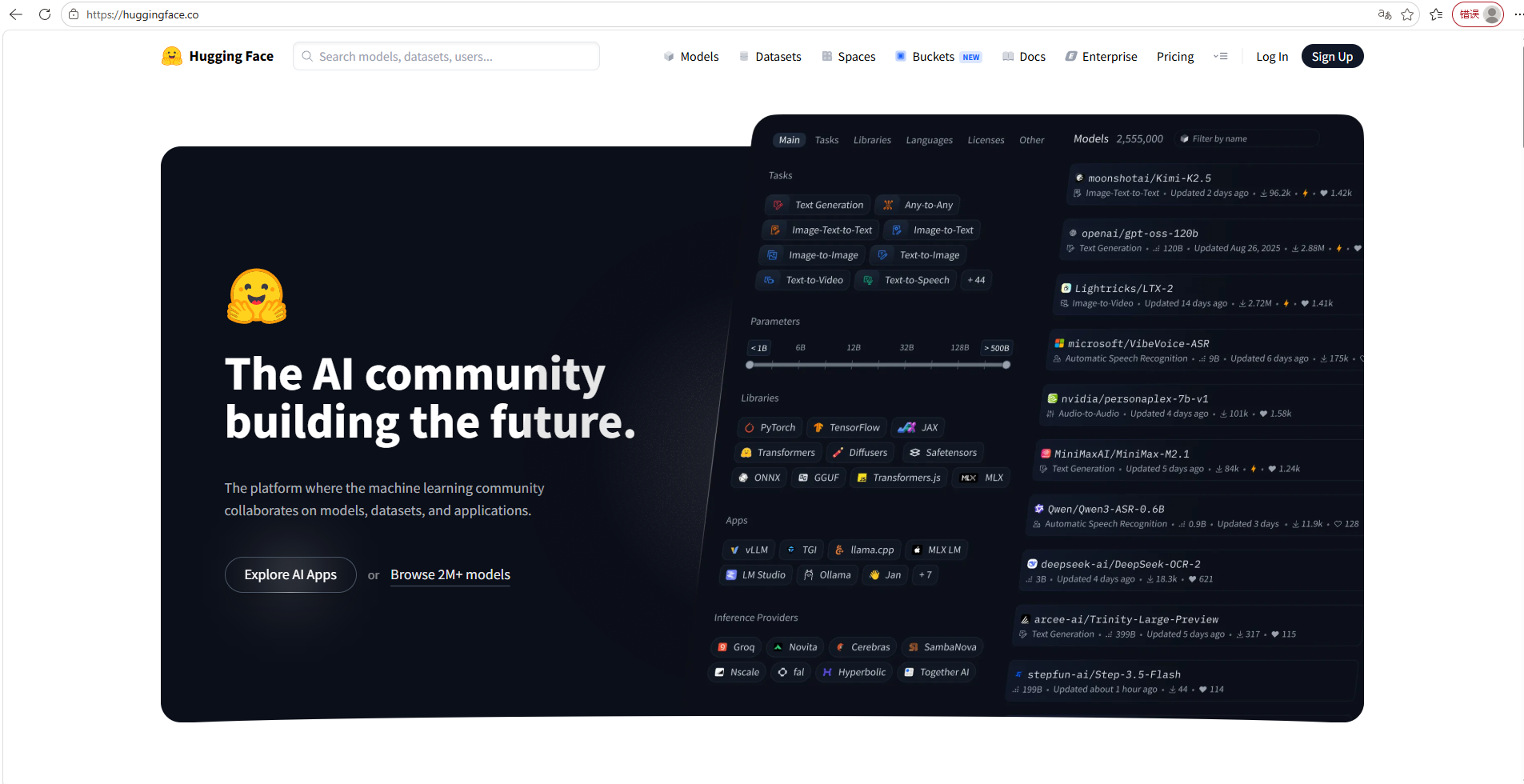Select the Text Generation task chip

click(x=818, y=205)
